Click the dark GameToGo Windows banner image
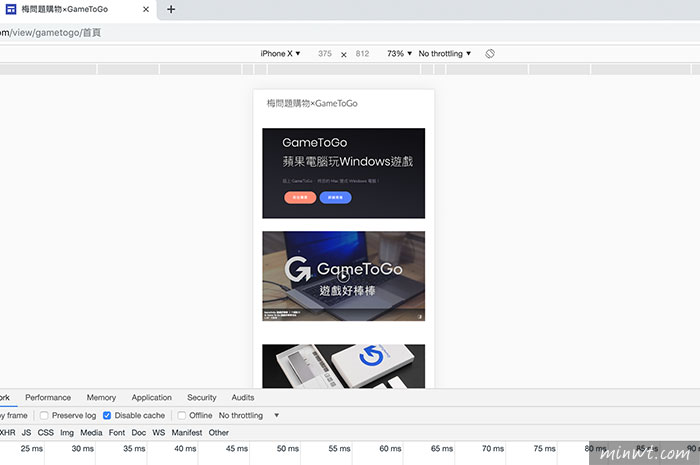Image resolution: width=700 pixels, height=465 pixels. point(343,173)
